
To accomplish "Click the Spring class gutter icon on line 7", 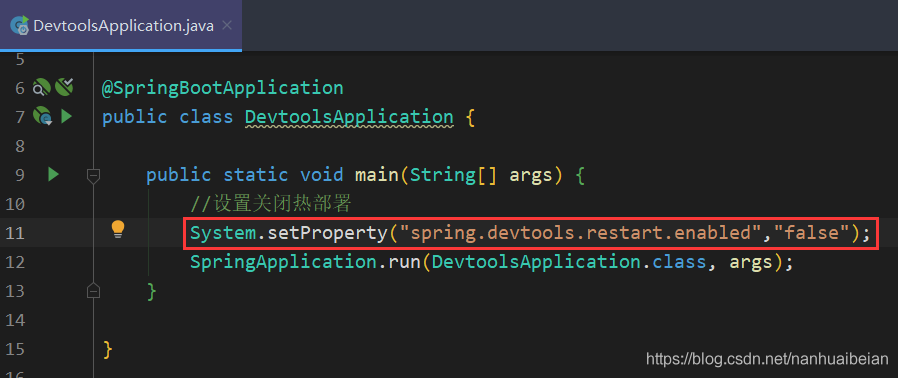I will point(42,116).
